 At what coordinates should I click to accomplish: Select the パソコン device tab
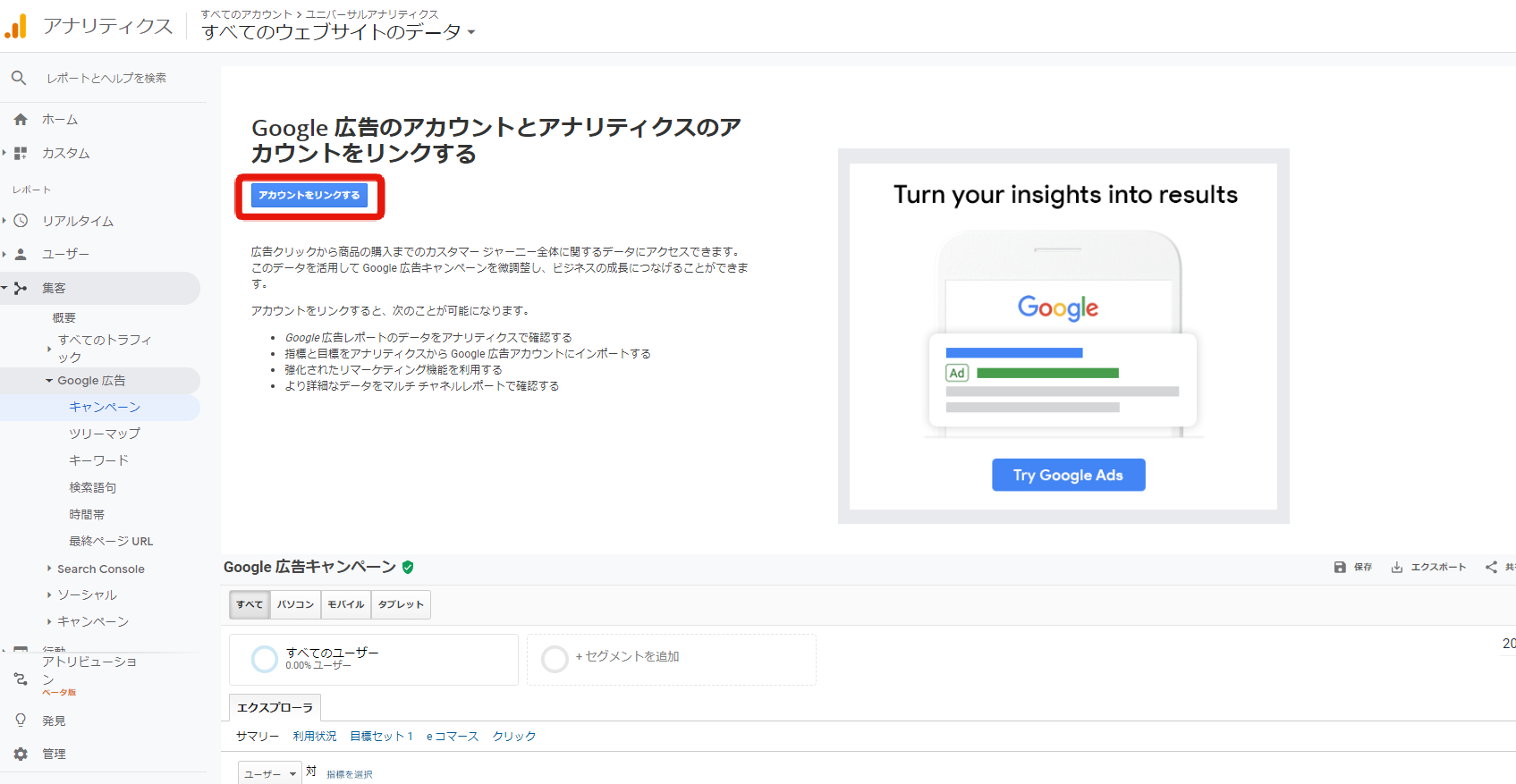(295, 604)
